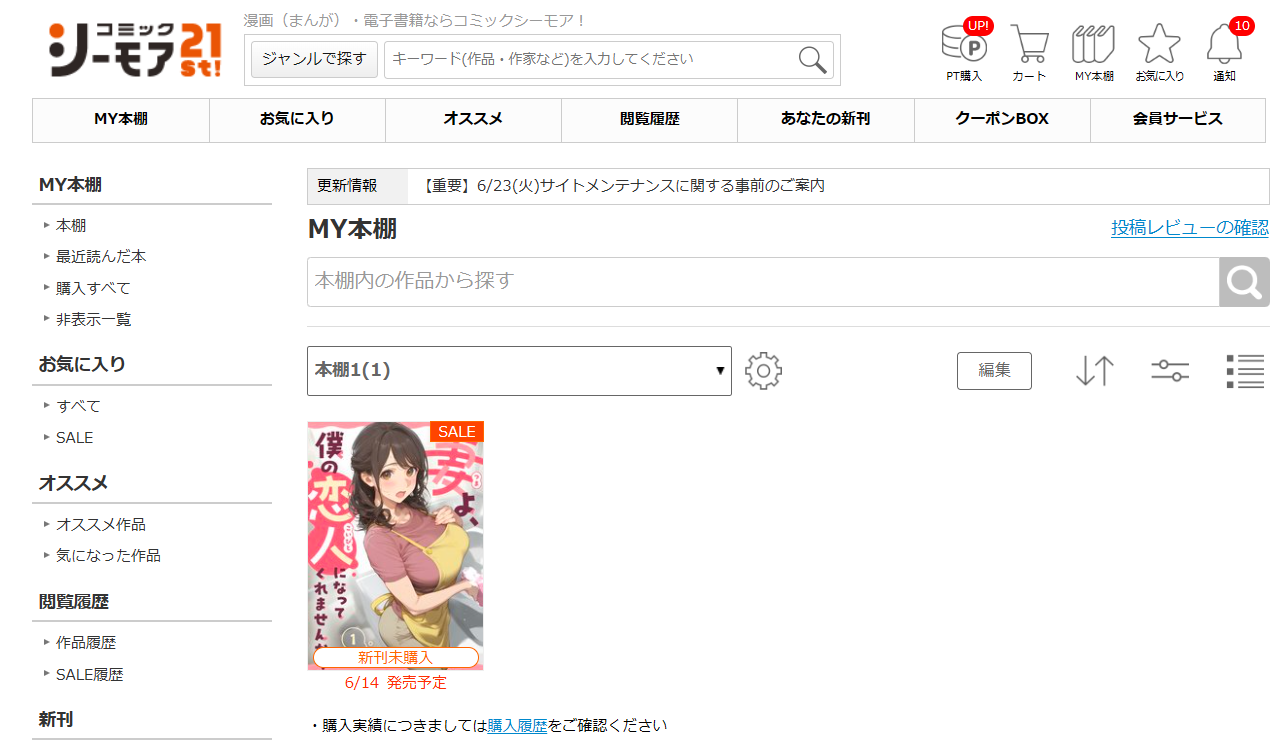Click the 更新情報 label

[x=347, y=186]
